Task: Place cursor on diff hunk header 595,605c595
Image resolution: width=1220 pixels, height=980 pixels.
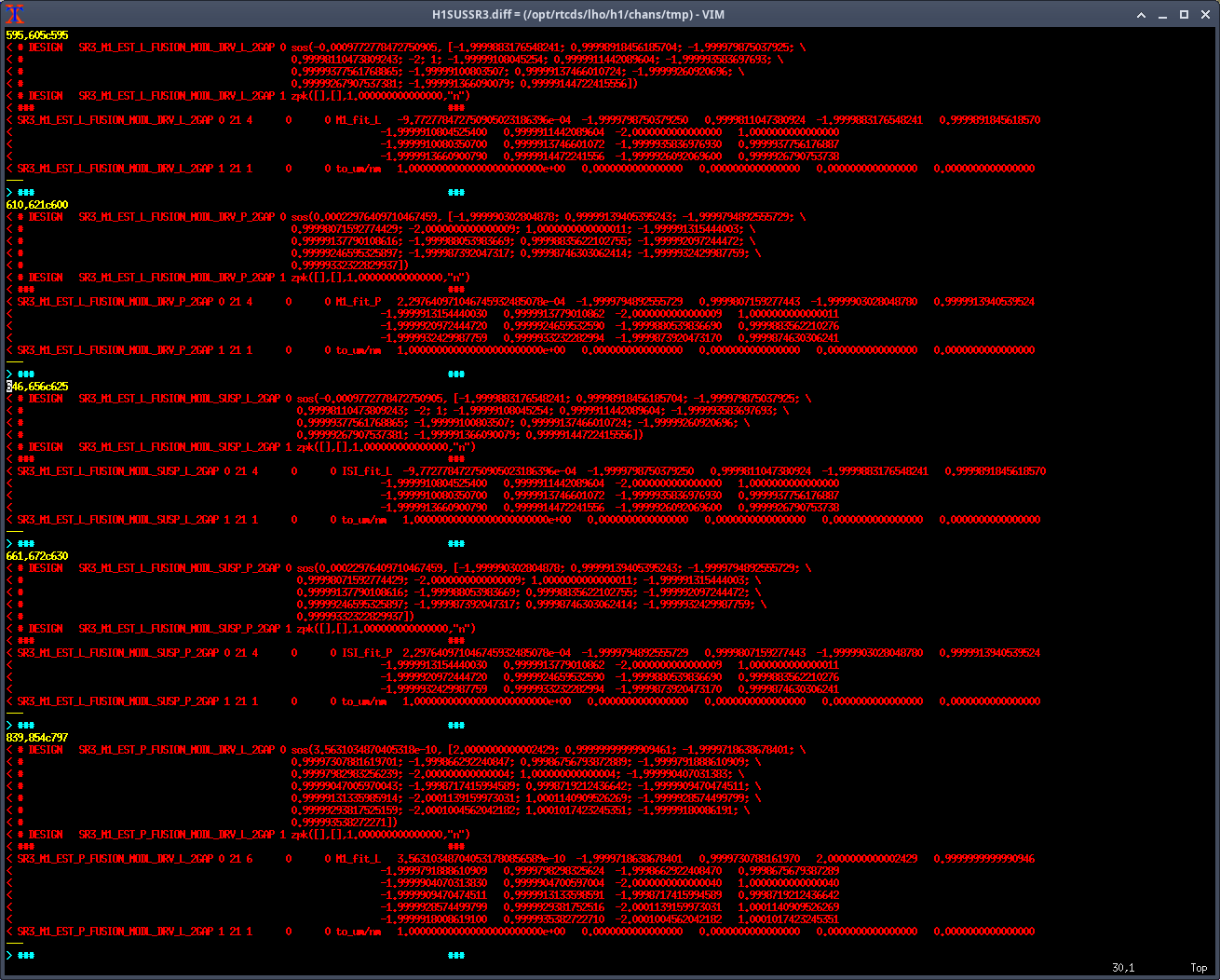Action: 37,35
